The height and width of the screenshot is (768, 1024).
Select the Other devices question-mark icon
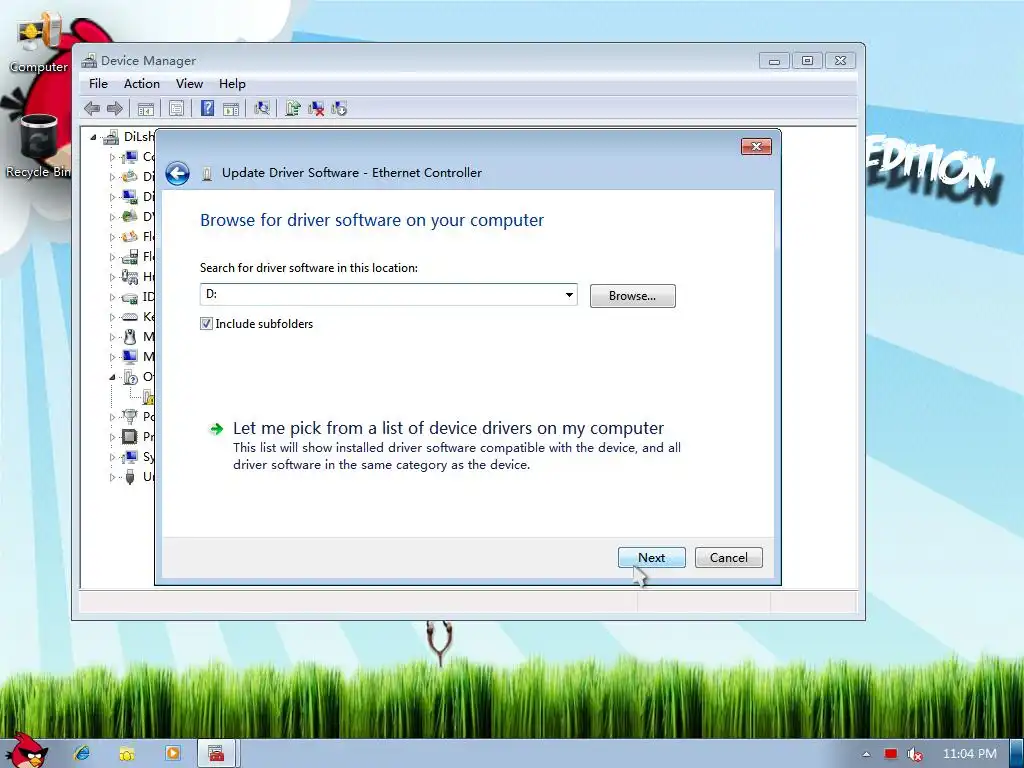130,377
